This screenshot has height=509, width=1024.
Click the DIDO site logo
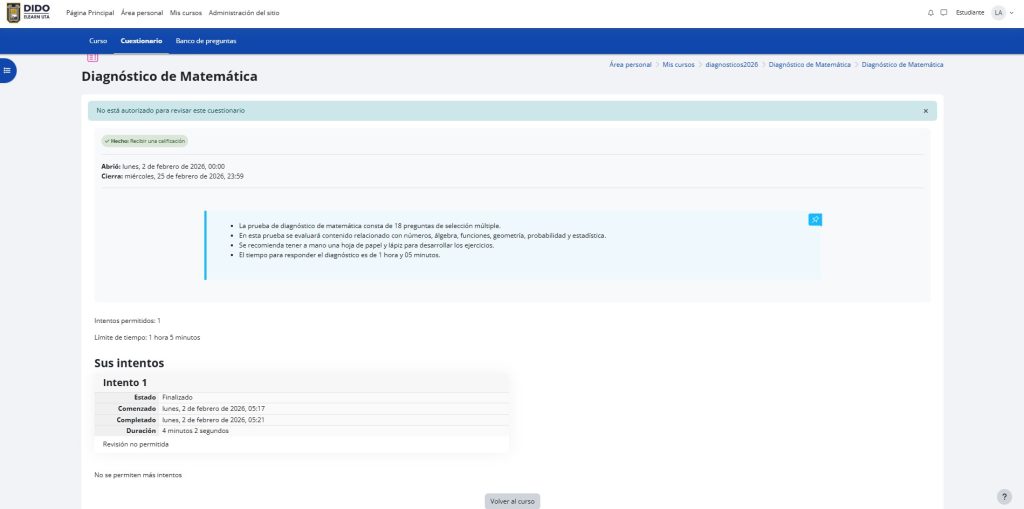click(28, 12)
